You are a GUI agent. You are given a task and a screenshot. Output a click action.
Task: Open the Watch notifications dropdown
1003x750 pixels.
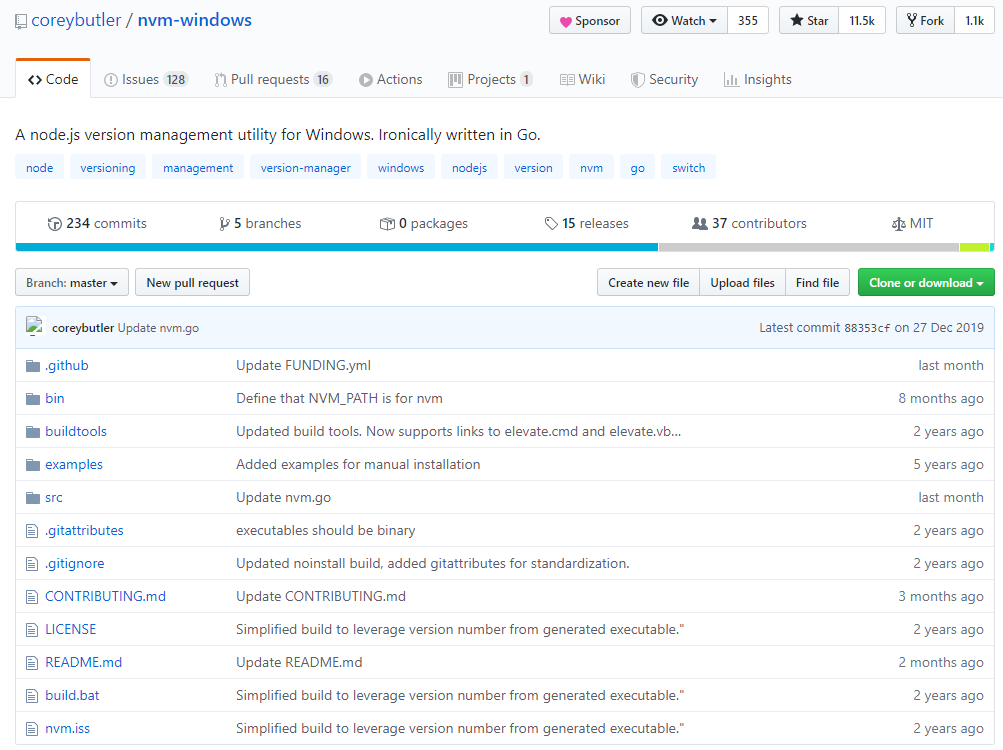tap(684, 20)
